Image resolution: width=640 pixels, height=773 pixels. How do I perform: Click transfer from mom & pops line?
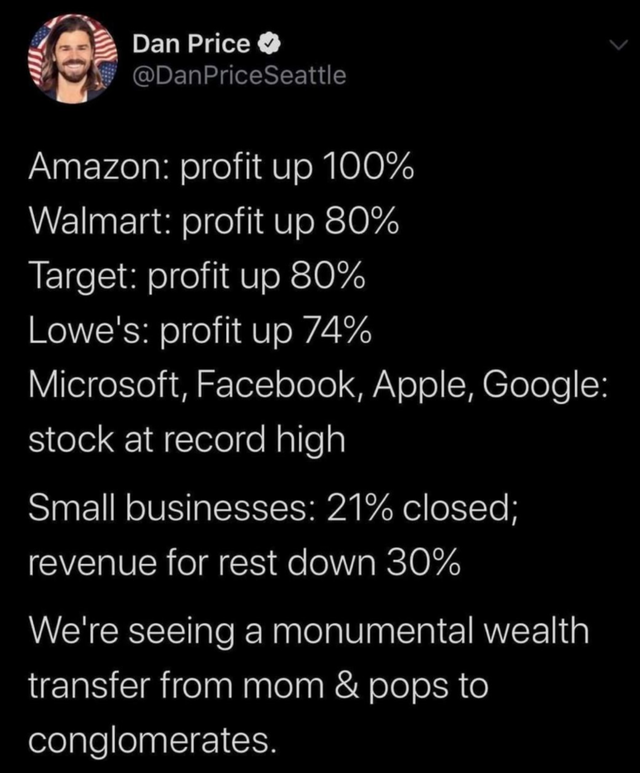[258, 686]
